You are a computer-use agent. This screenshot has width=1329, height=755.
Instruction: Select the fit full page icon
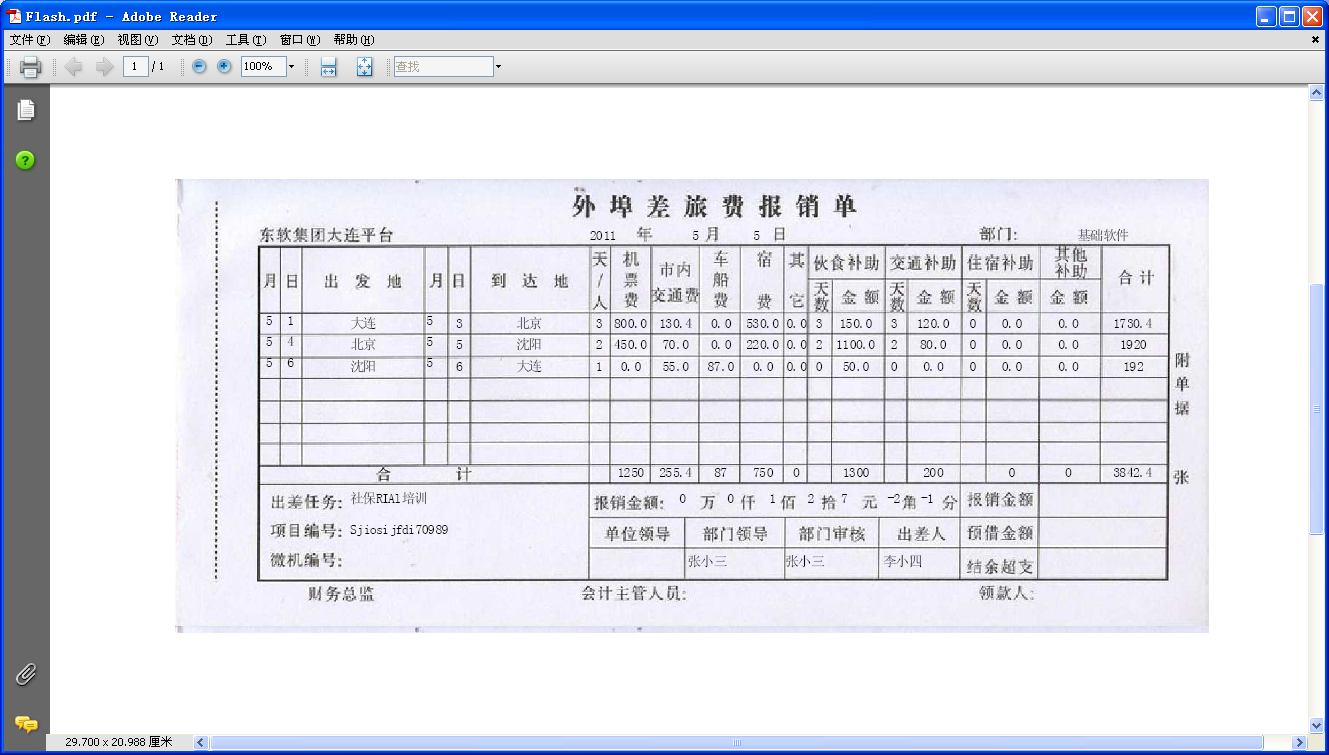pos(364,67)
